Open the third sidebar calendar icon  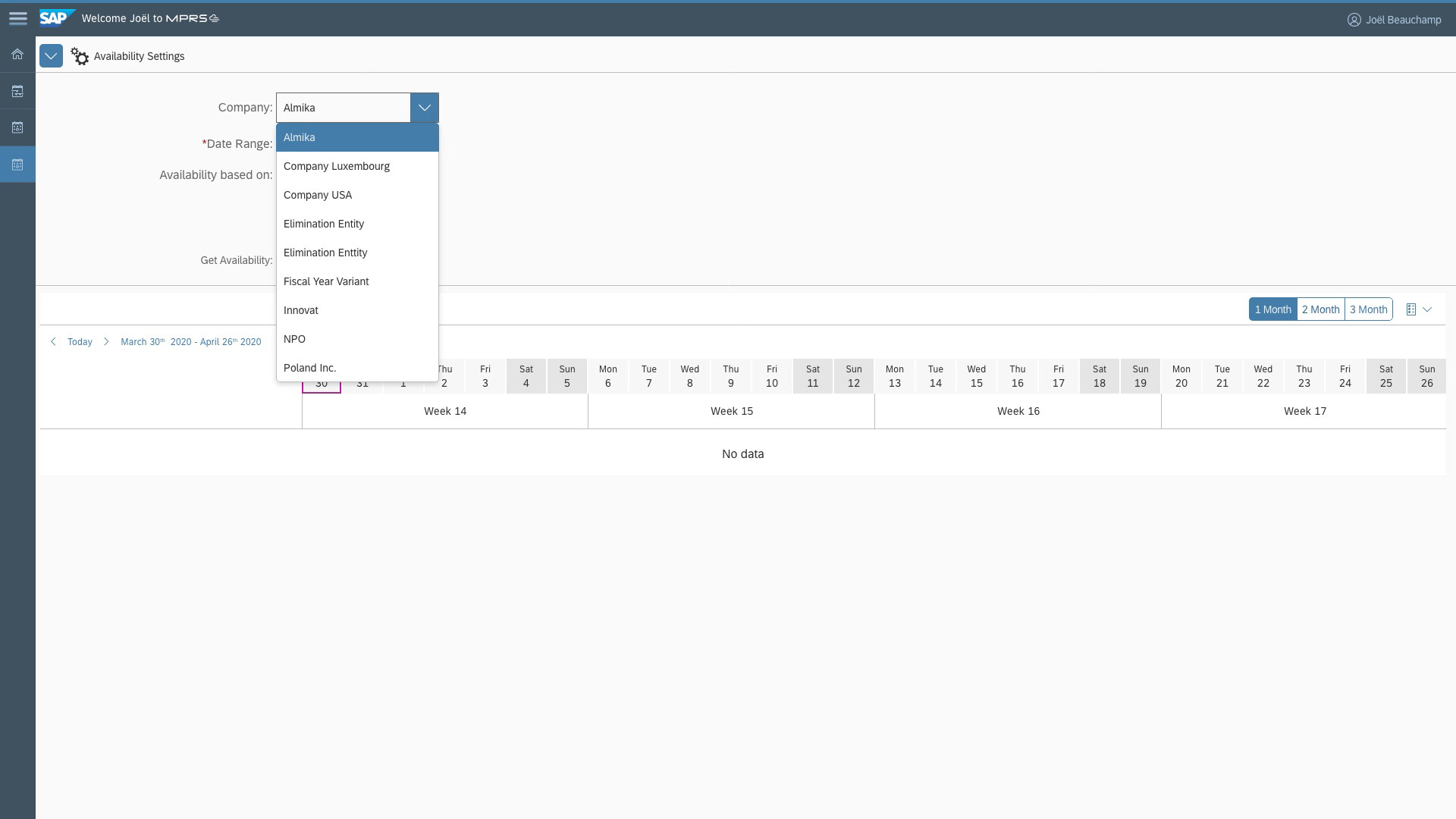[17, 127]
